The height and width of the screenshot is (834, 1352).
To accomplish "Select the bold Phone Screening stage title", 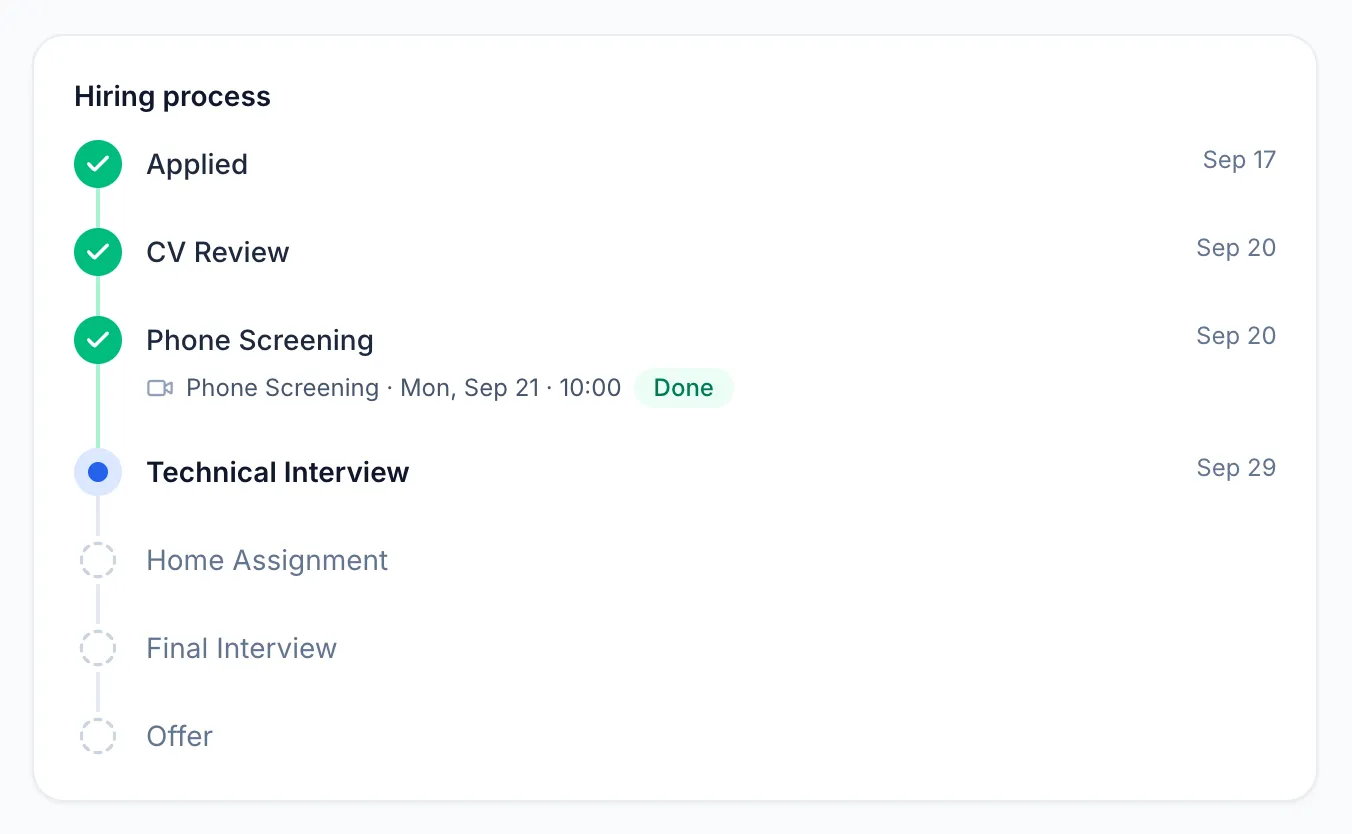I will tap(260, 340).
